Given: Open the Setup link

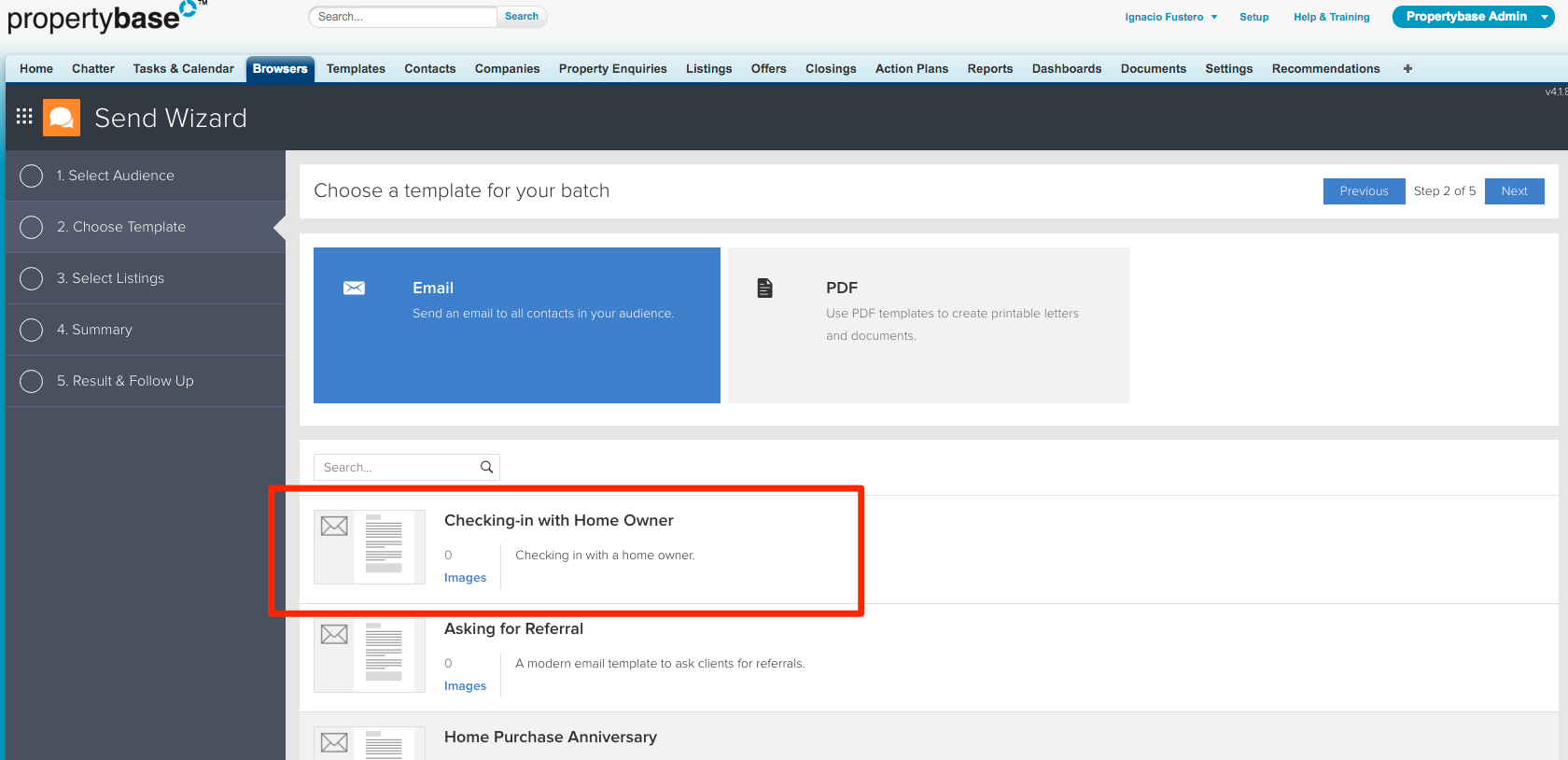Looking at the screenshot, I should click(x=1253, y=17).
